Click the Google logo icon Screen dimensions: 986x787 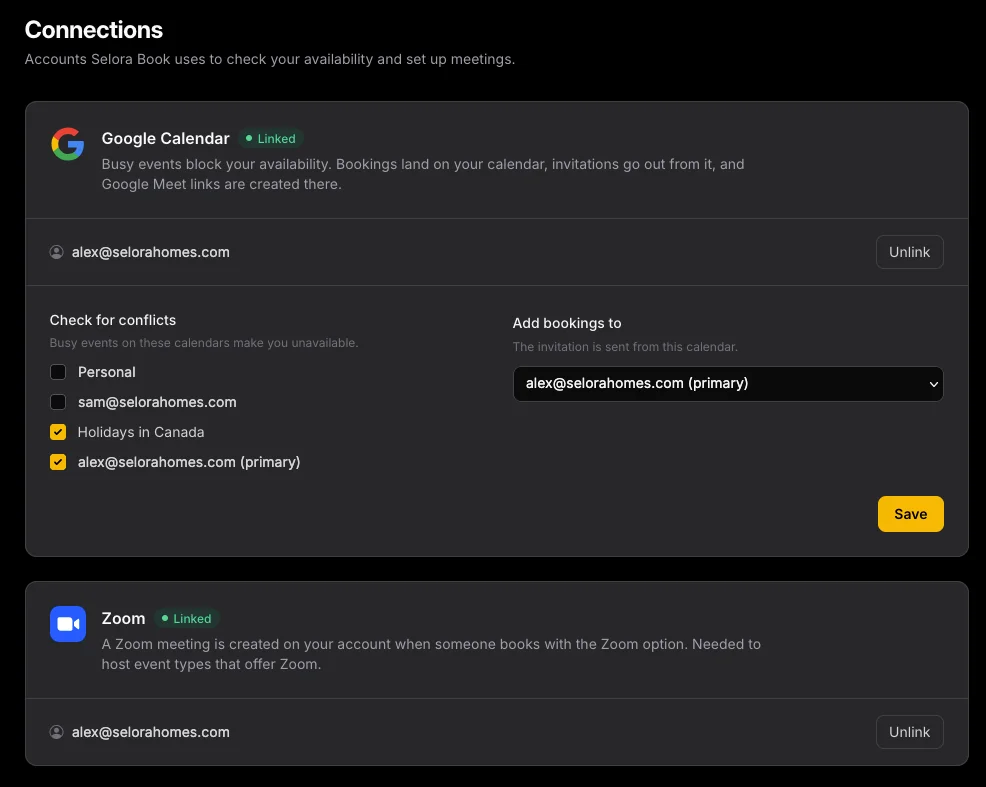tap(68, 144)
